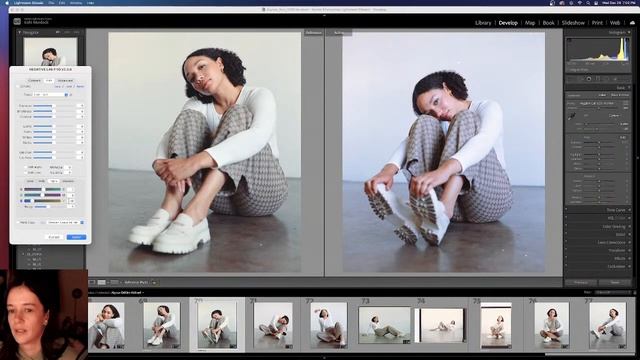
Task: Switch to Loupe view icon in toolbar
Action: [92, 282]
